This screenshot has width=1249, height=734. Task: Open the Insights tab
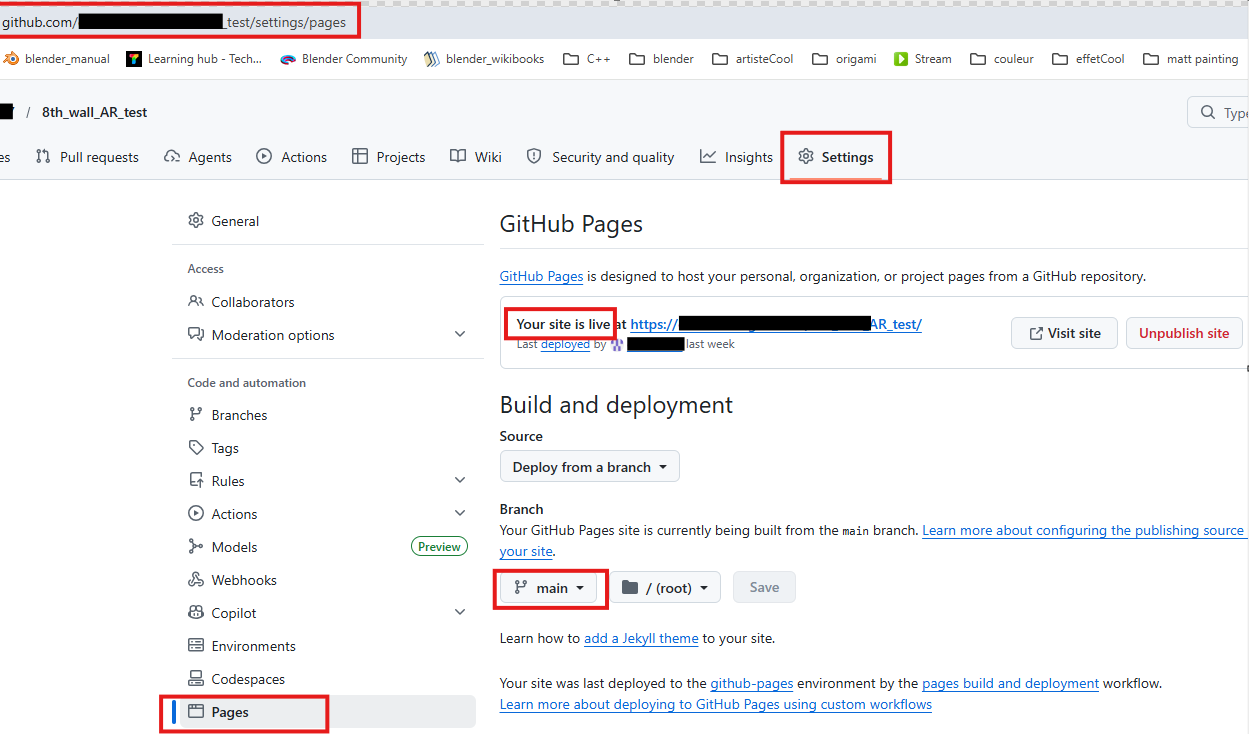736,157
